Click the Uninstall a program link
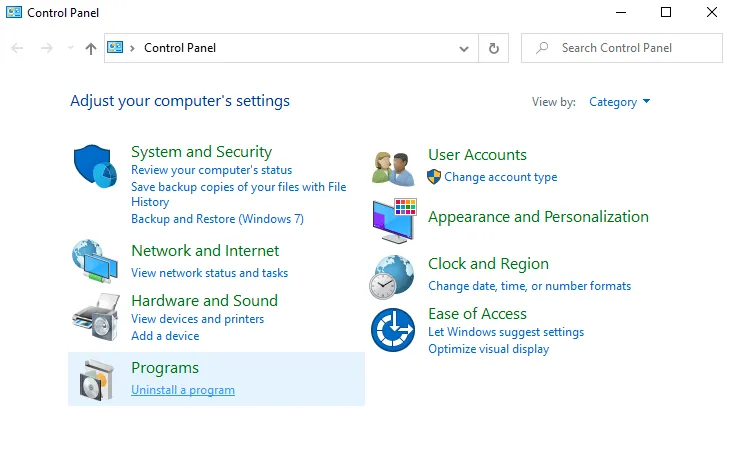 click(x=183, y=390)
